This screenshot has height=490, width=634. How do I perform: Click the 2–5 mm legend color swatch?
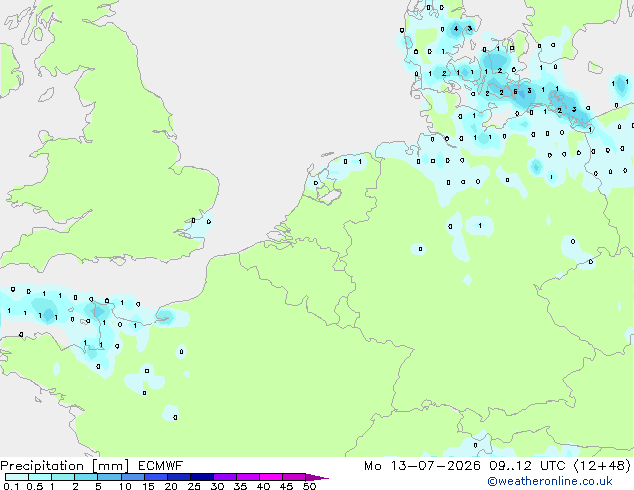[x=86, y=477]
